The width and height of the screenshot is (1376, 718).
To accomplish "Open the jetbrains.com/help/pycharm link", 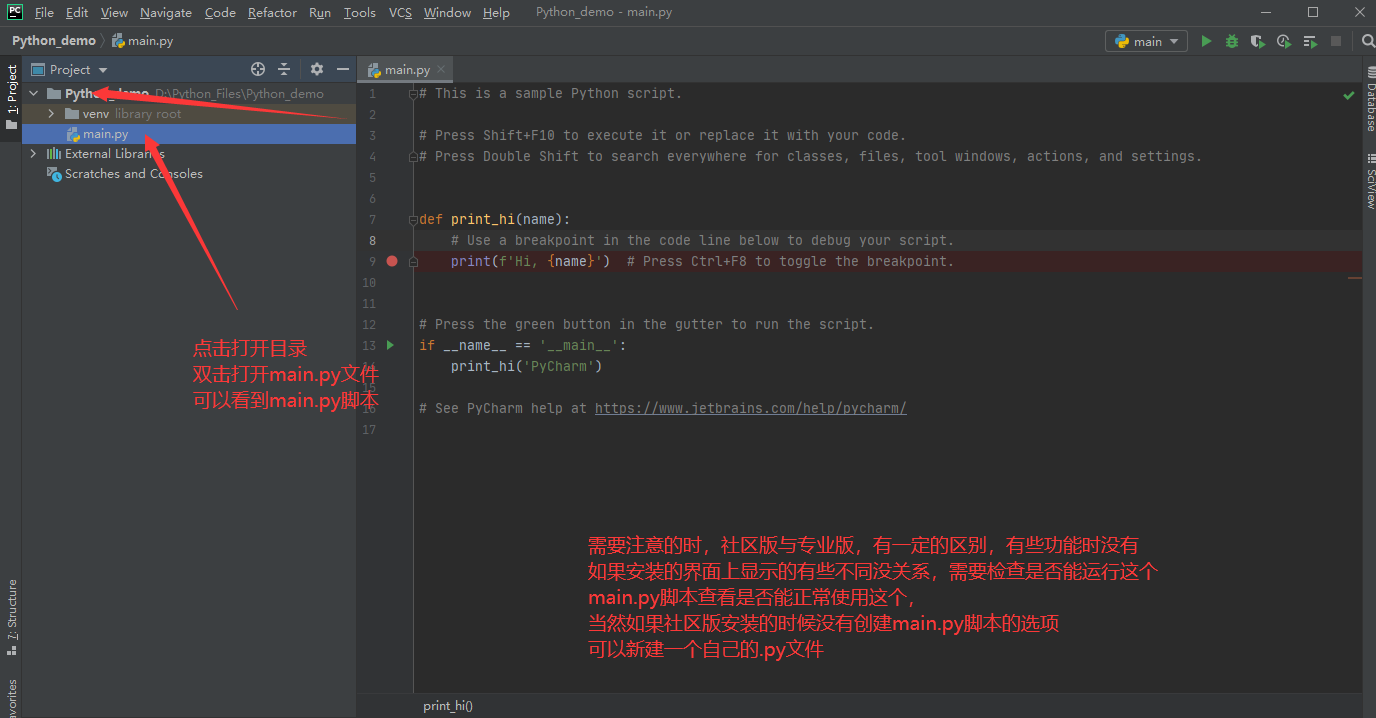I will tap(751, 408).
